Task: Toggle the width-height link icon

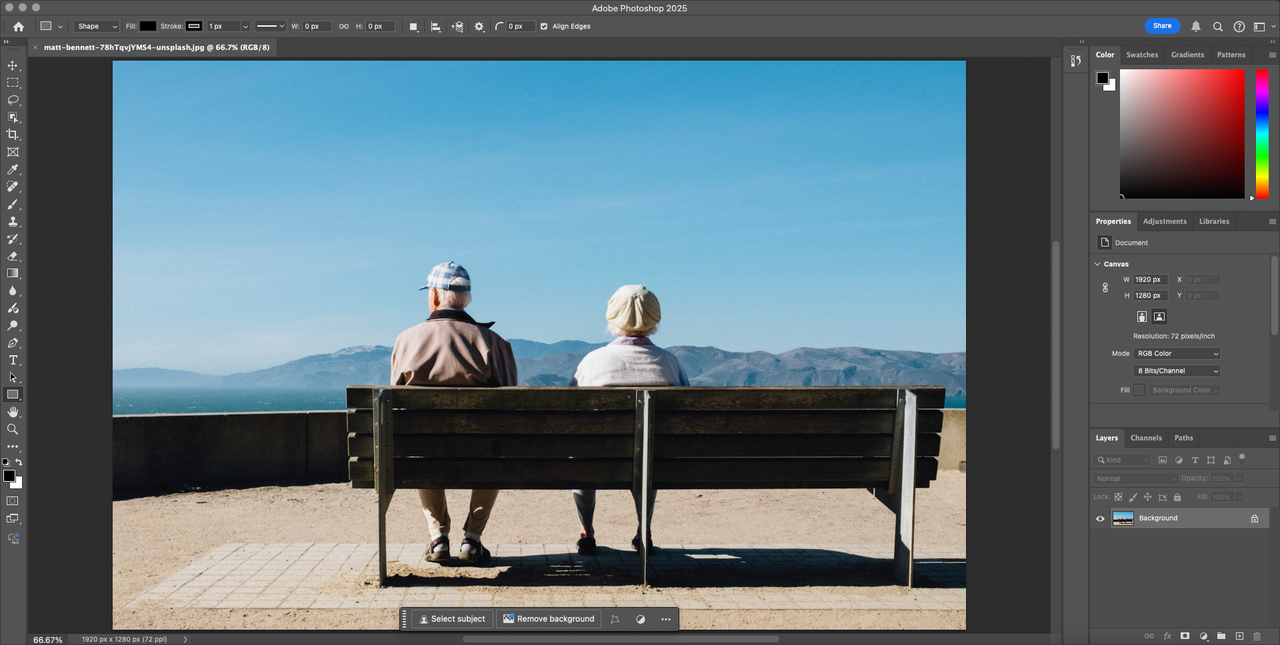Action: click(x=344, y=26)
